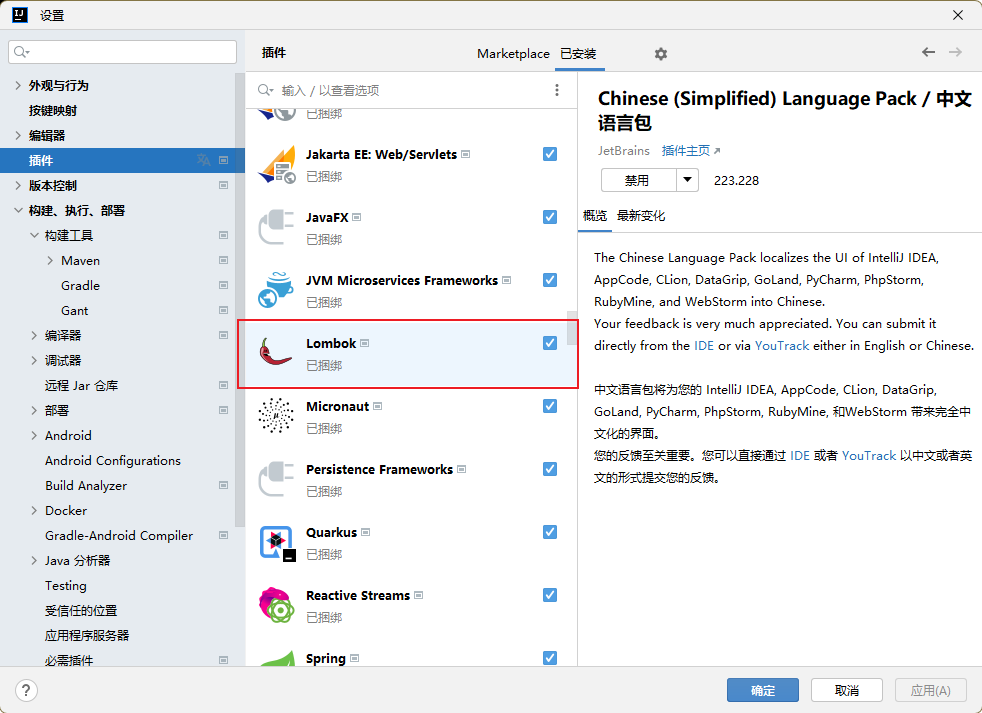
Task: Go back using the left arrow
Action: coord(928,52)
